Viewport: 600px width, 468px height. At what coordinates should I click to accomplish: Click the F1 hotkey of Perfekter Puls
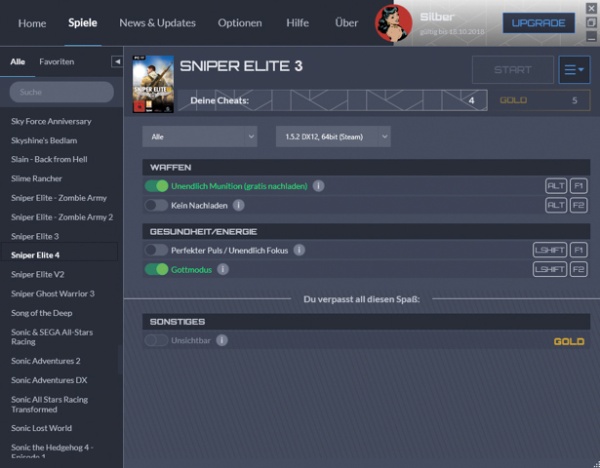(578, 250)
